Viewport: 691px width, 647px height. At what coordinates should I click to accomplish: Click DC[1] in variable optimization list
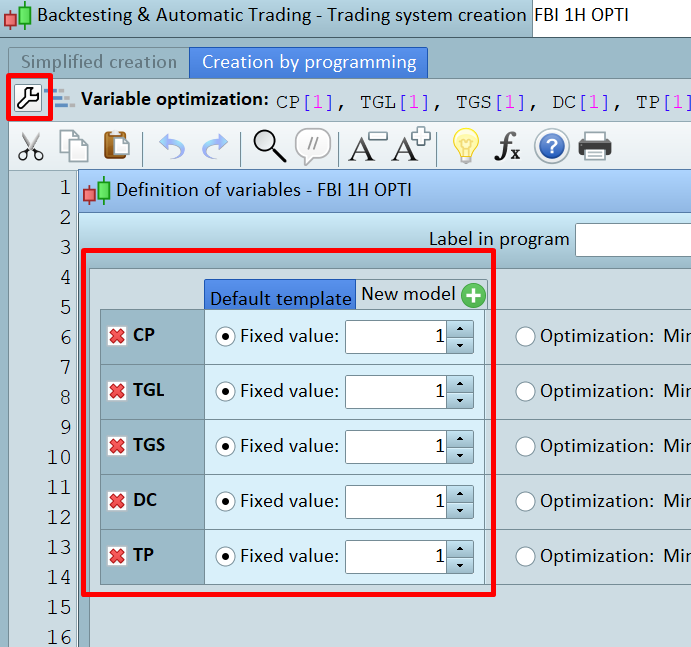pos(581,103)
